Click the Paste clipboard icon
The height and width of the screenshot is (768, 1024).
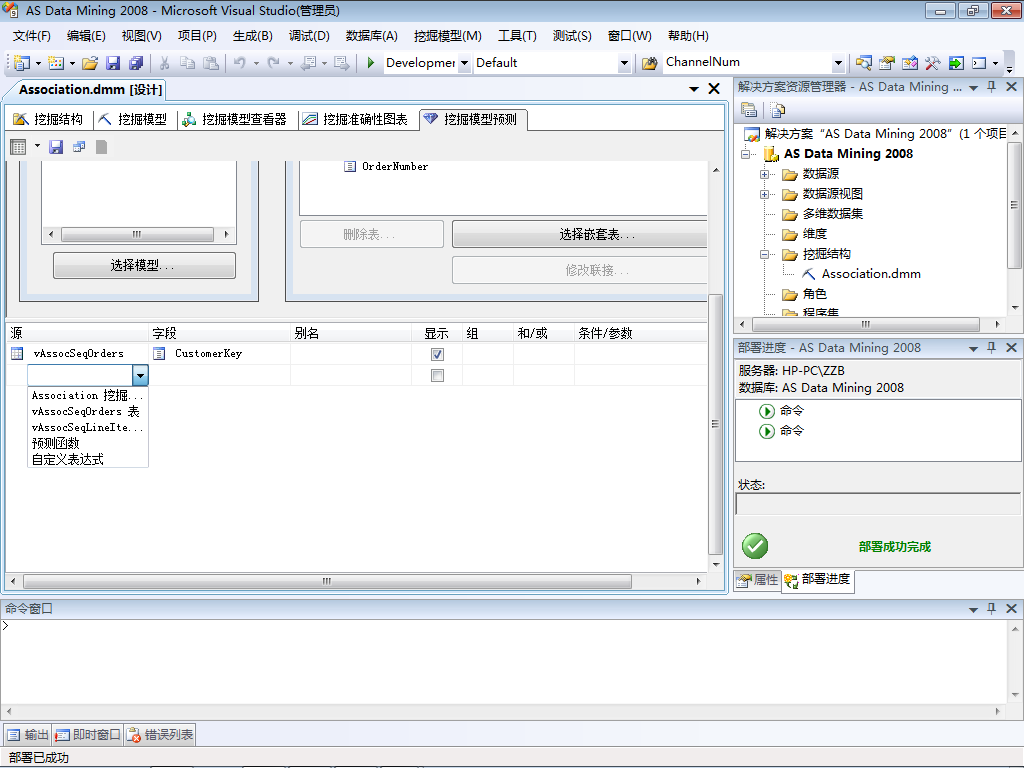(x=210, y=63)
